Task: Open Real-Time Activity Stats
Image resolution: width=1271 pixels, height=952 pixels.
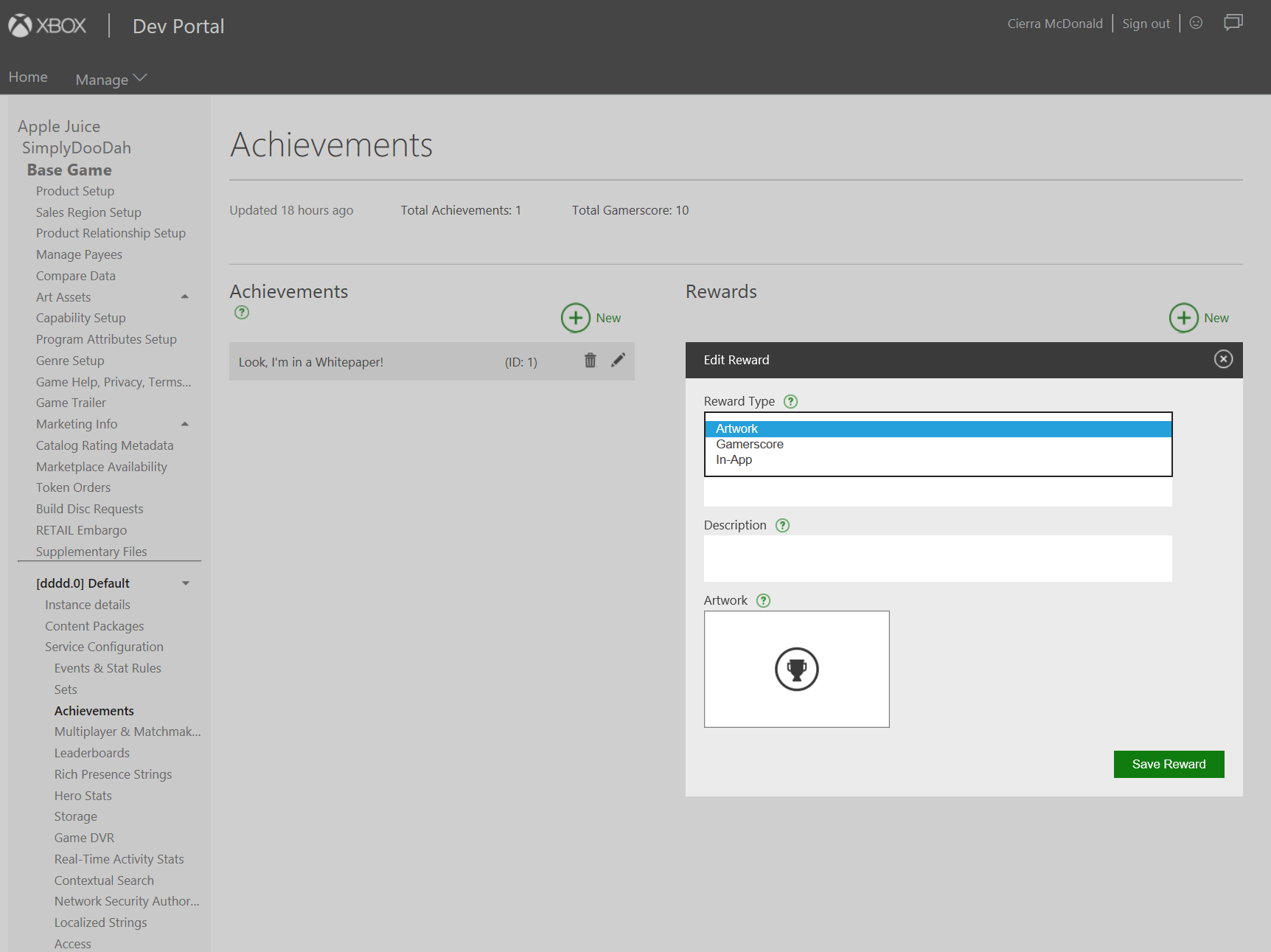Action: pos(119,859)
